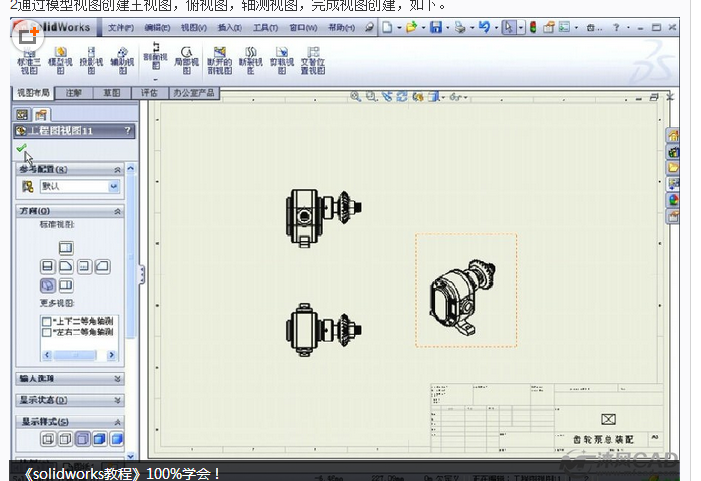Save the drawing with the floppy icon
Viewport: 701px width, 481px height.
pyautogui.click(x=435, y=27)
